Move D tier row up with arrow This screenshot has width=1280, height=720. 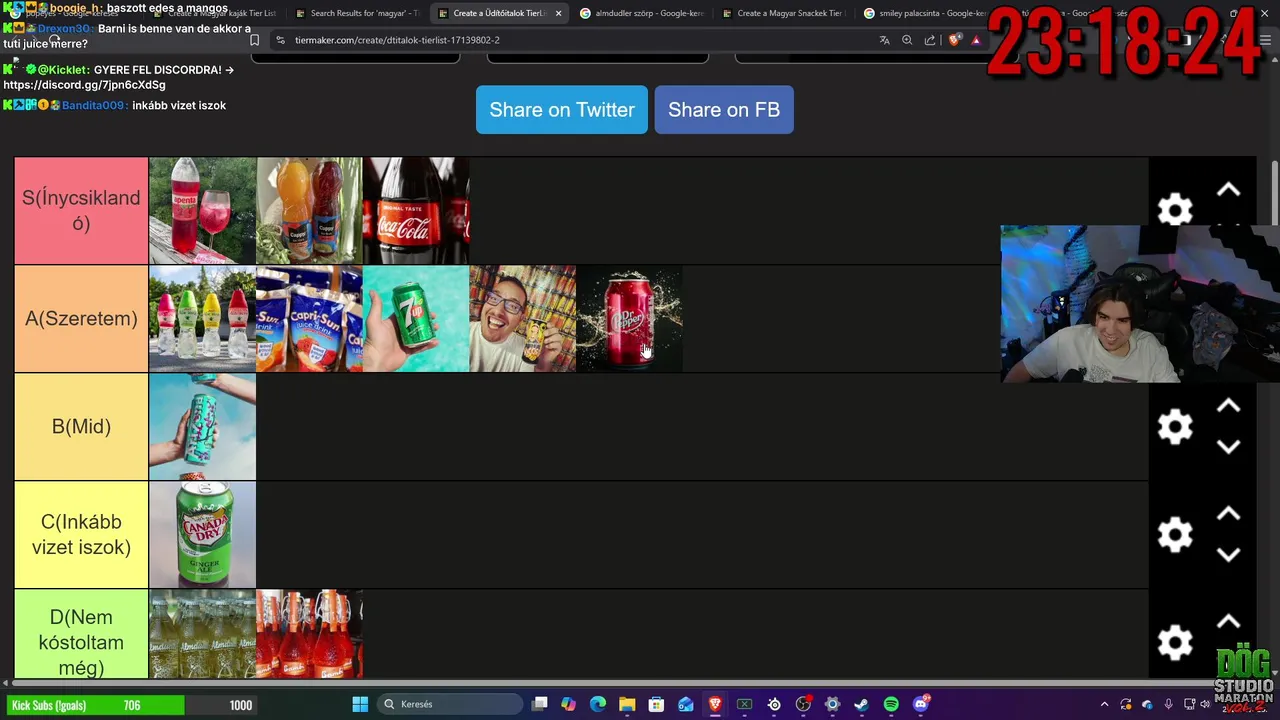pyautogui.click(x=1228, y=622)
